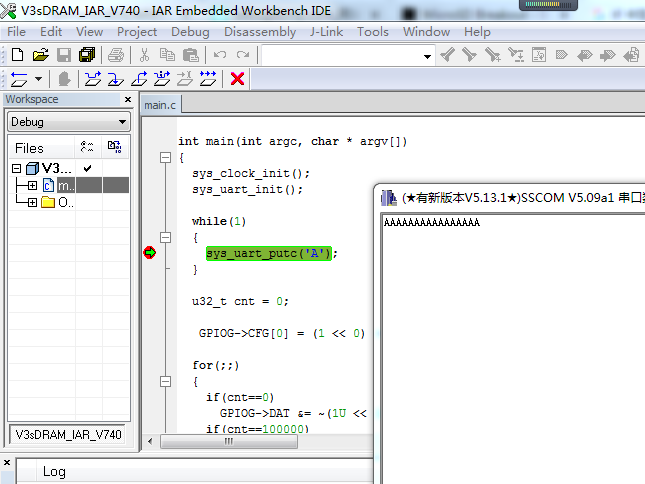Screen dimensions: 645x484
Task: Switch to the main.c editor tab
Action: pos(160,105)
